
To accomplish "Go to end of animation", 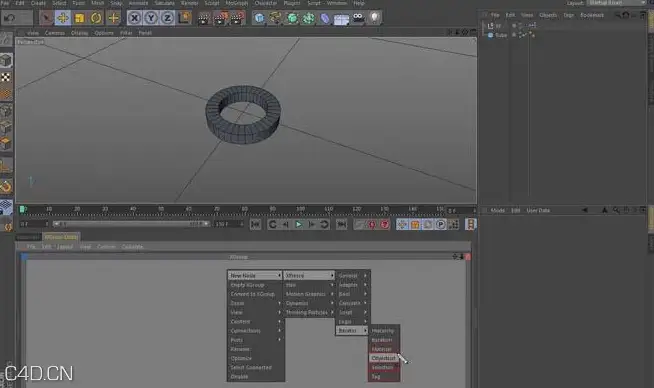I will click(x=342, y=224).
